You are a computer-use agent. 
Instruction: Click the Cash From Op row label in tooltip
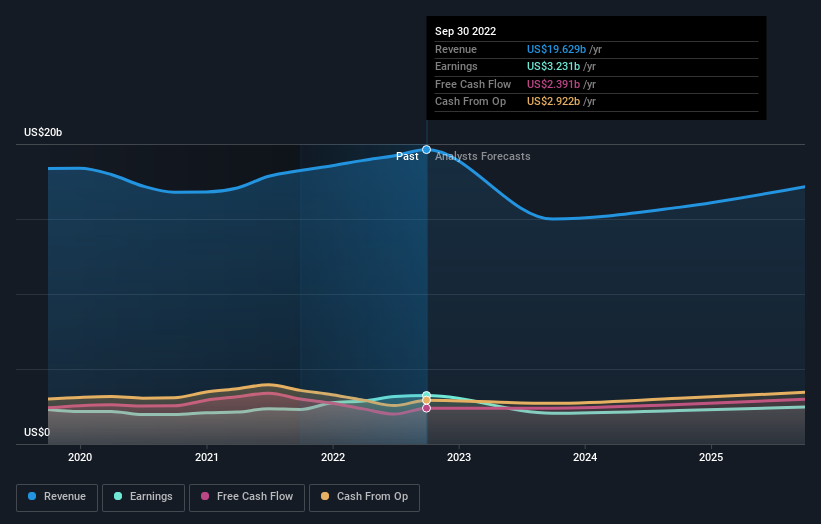pos(470,102)
